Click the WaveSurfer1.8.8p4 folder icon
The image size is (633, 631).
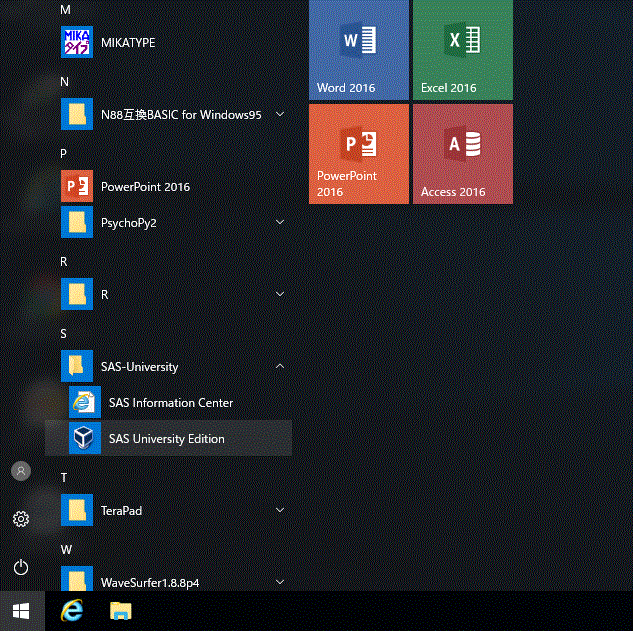(x=77, y=579)
